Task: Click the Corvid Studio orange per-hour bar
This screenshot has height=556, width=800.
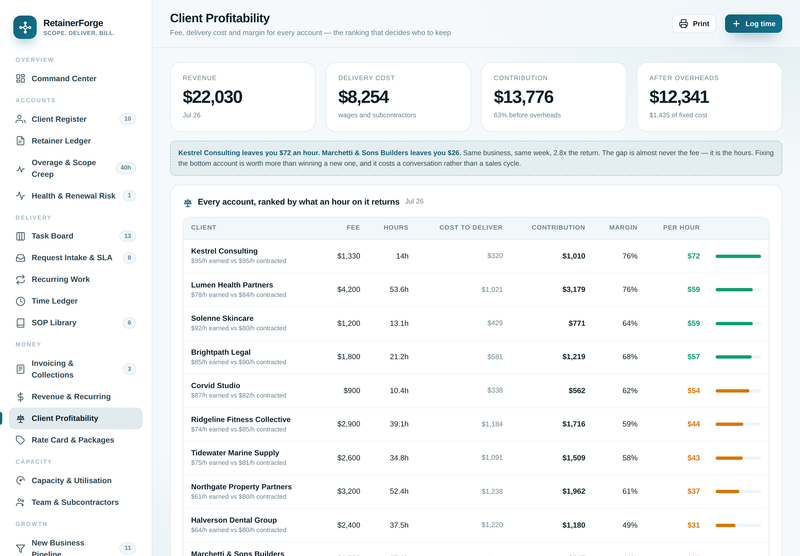Action: [738, 391]
